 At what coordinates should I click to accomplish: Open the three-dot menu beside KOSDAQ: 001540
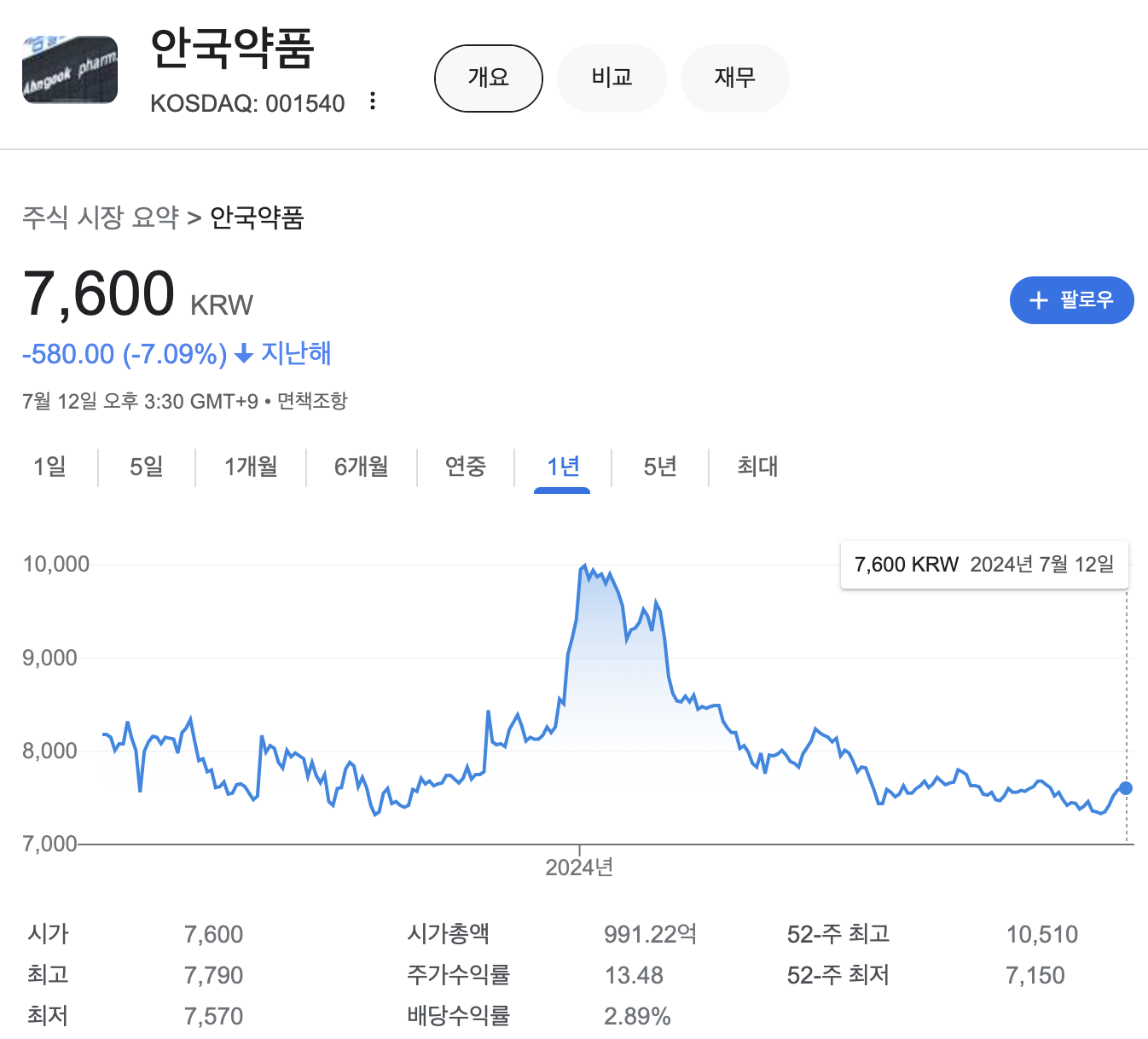(373, 102)
